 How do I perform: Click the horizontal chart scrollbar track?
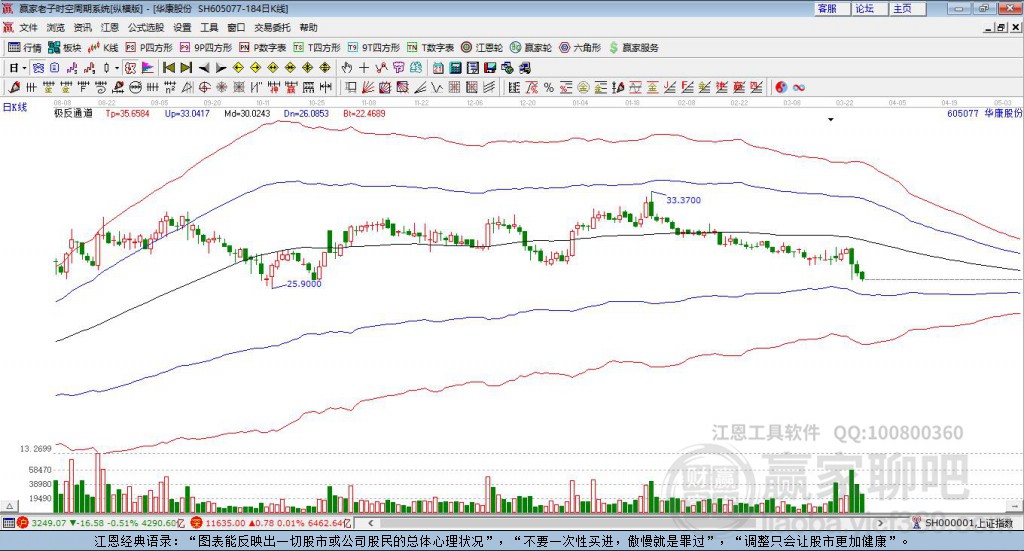coord(626,523)
